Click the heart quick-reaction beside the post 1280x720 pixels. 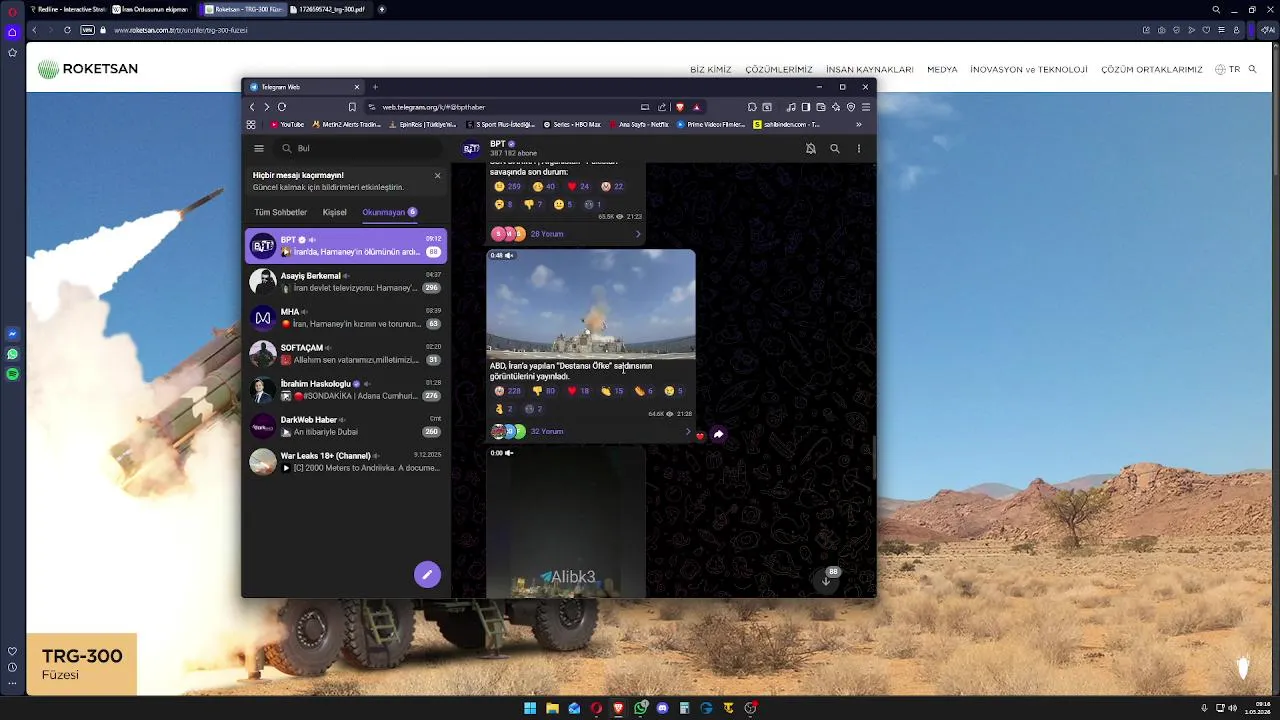(700, 435)
